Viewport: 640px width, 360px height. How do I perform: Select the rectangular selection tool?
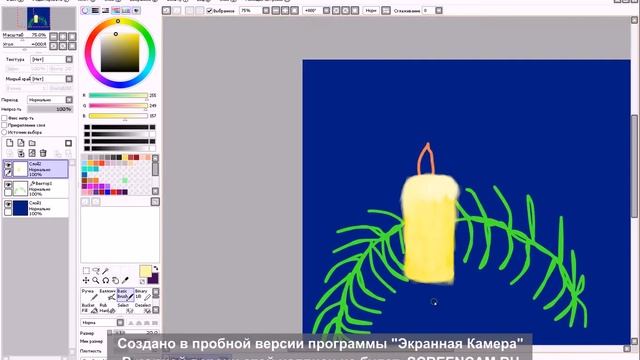pyautogui.click(x=86, y=271)
